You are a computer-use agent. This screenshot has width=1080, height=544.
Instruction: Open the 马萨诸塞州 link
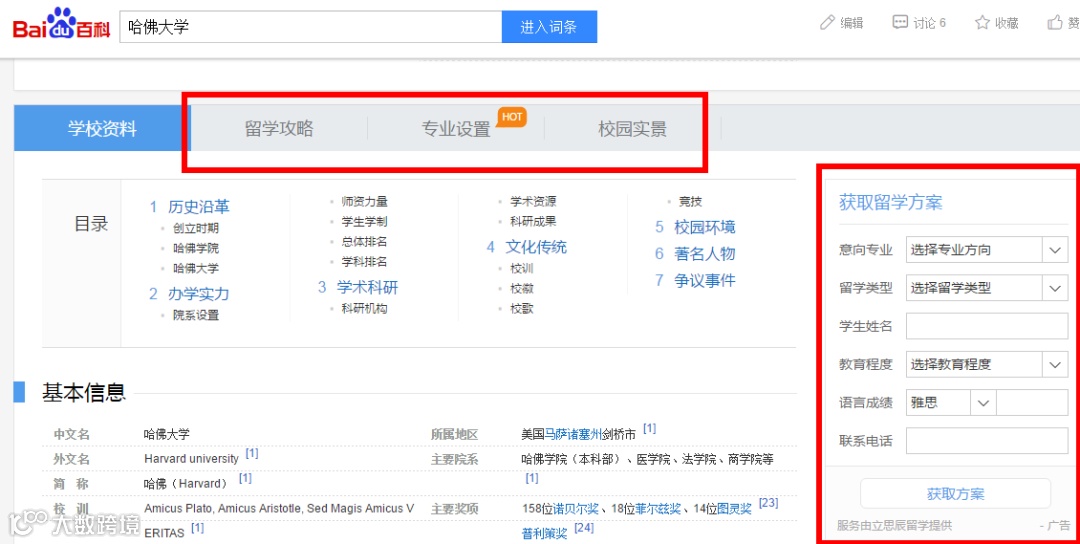(x=574, y=435)
